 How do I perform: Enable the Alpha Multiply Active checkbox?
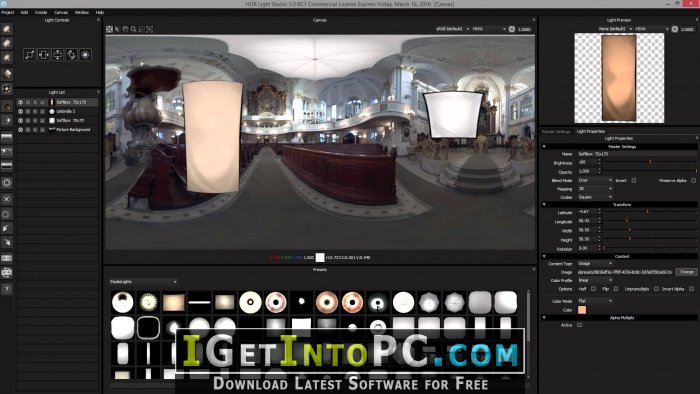pos(579,325)
